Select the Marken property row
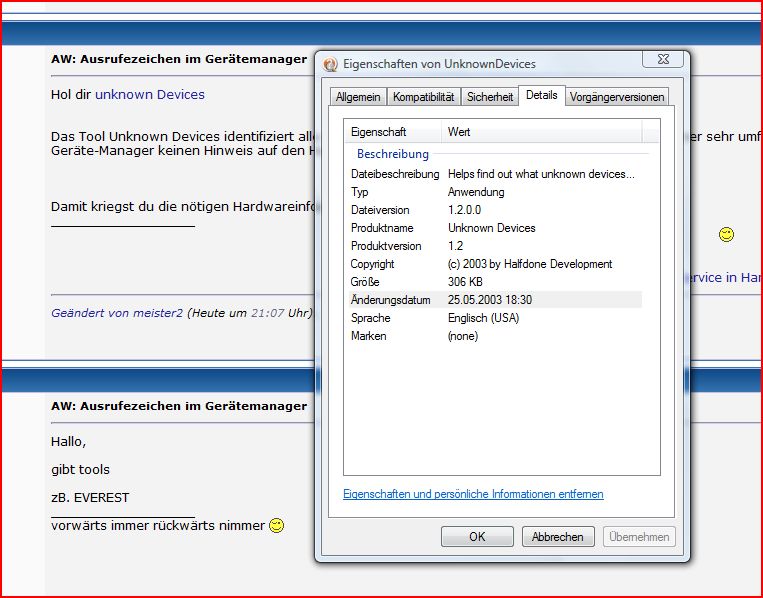Image resolution: width=763 pixels, height=598 pixels. [x=494, y=336]
